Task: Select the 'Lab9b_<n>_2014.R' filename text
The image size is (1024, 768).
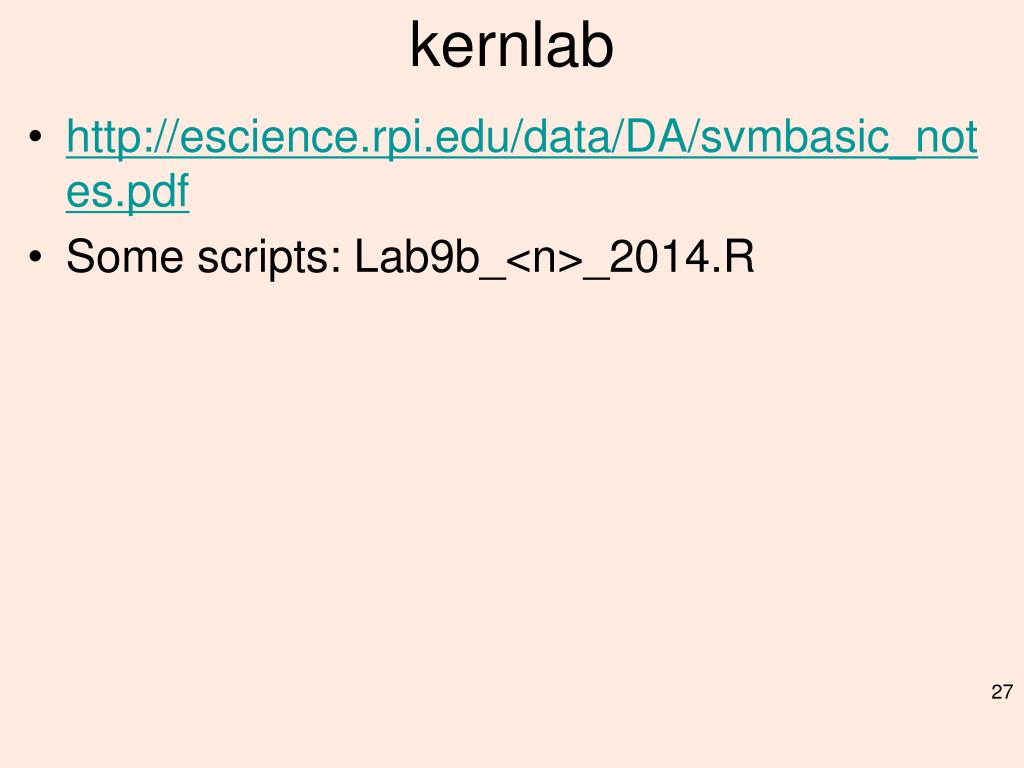Action: (554, 257)
